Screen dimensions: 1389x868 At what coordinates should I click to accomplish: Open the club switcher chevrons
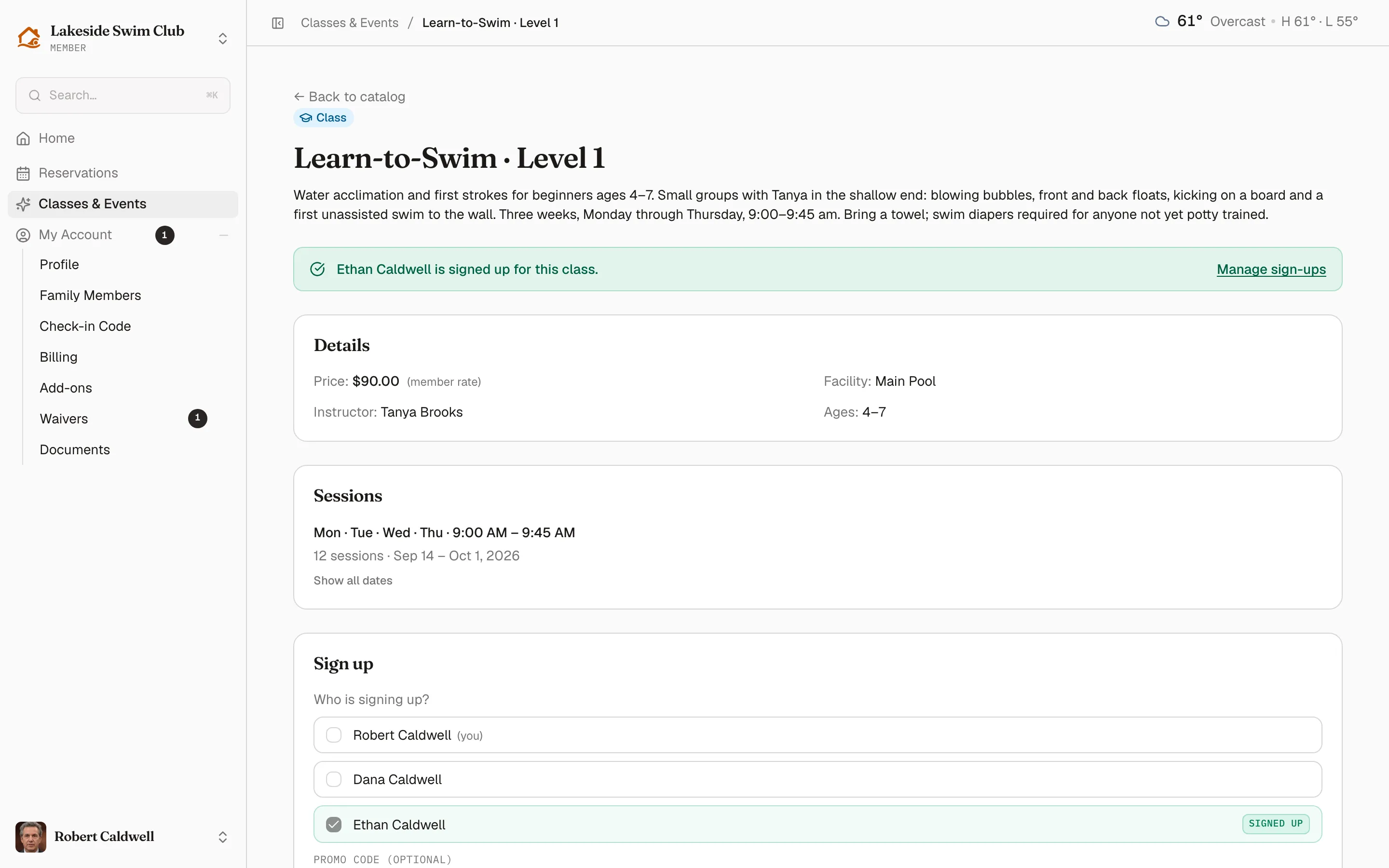(223, 39)
